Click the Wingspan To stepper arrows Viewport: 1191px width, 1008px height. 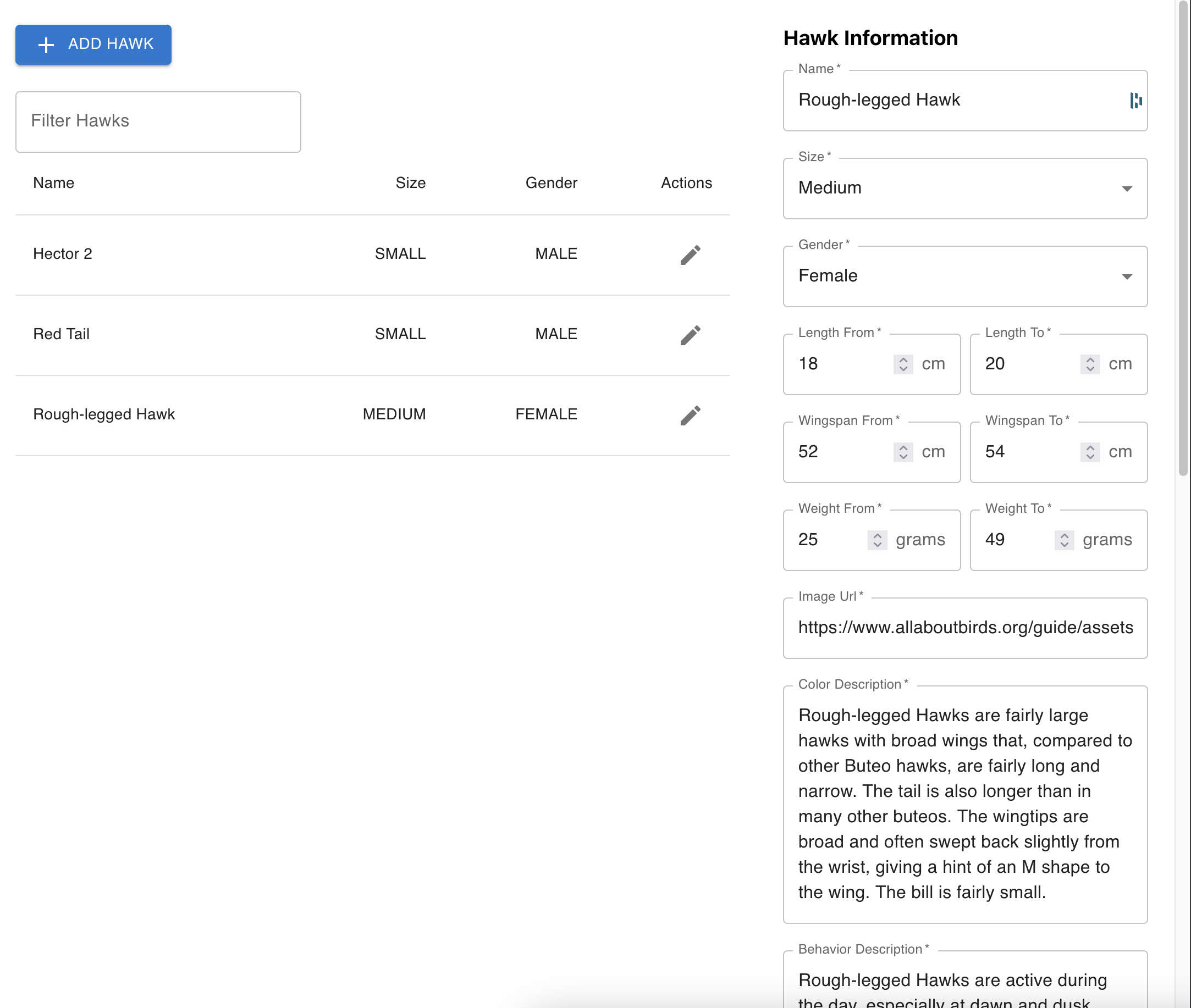point(1090,452)
